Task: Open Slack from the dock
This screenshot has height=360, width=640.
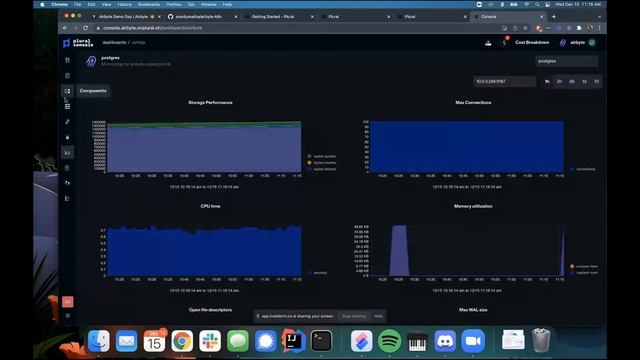Action: pos(210,341)
